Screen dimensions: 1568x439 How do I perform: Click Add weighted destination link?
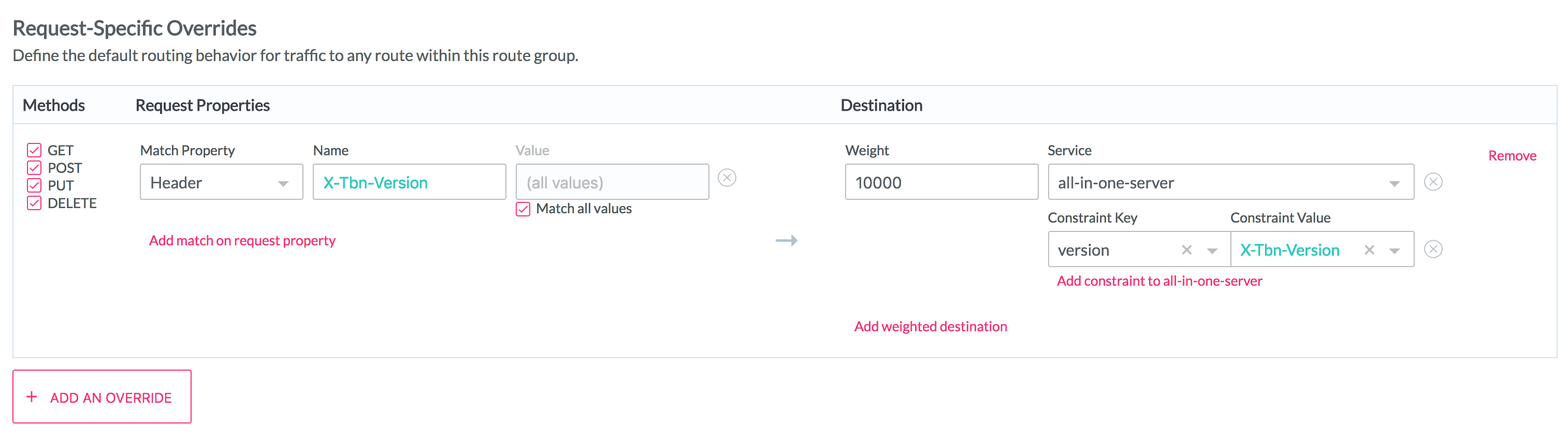click(x=930, y=326)
